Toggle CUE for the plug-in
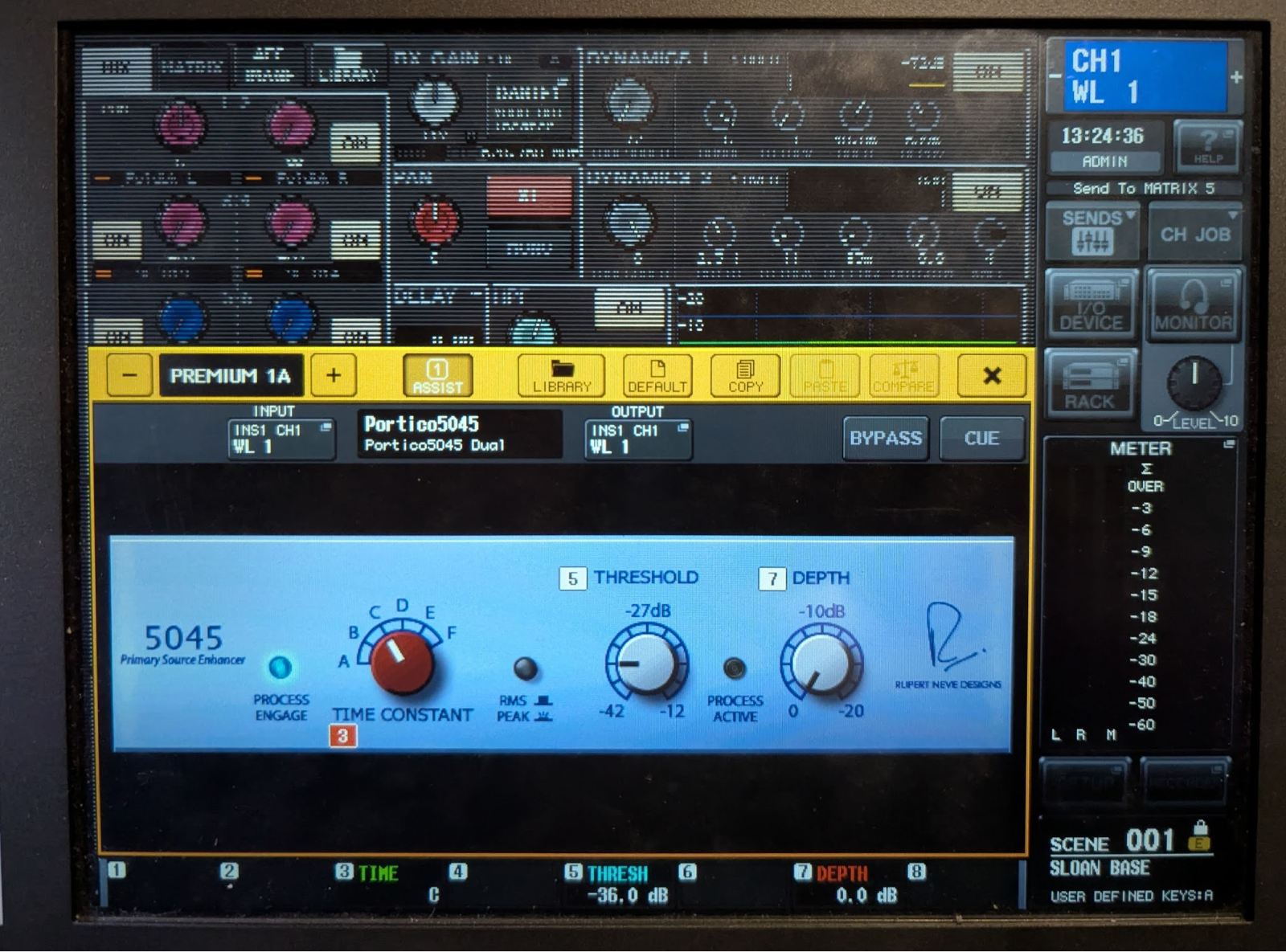The height and width of the screenshot is (952, 1286). pos(981,438)
